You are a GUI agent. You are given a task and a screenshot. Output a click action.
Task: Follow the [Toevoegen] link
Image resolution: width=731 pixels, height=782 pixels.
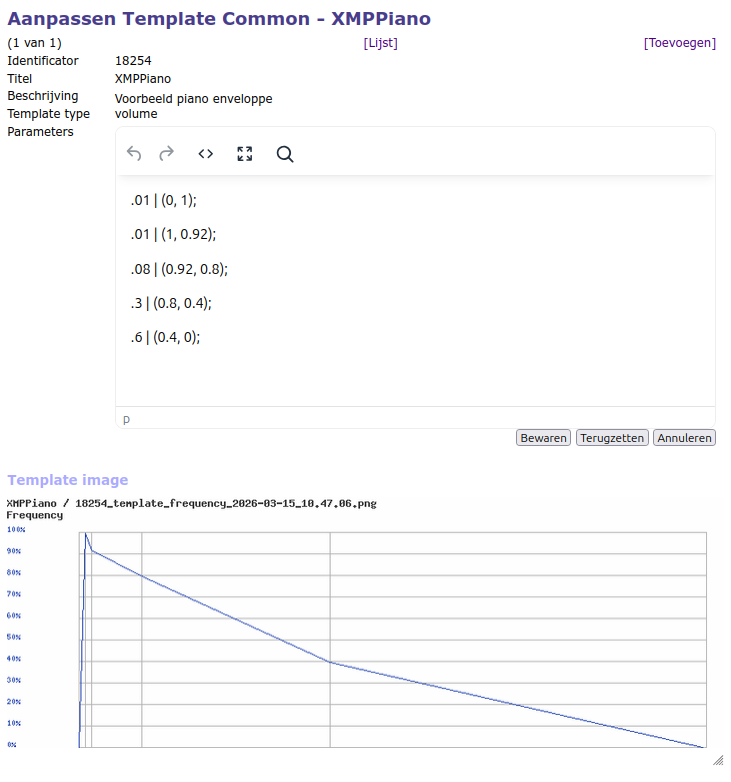[679, 43]
